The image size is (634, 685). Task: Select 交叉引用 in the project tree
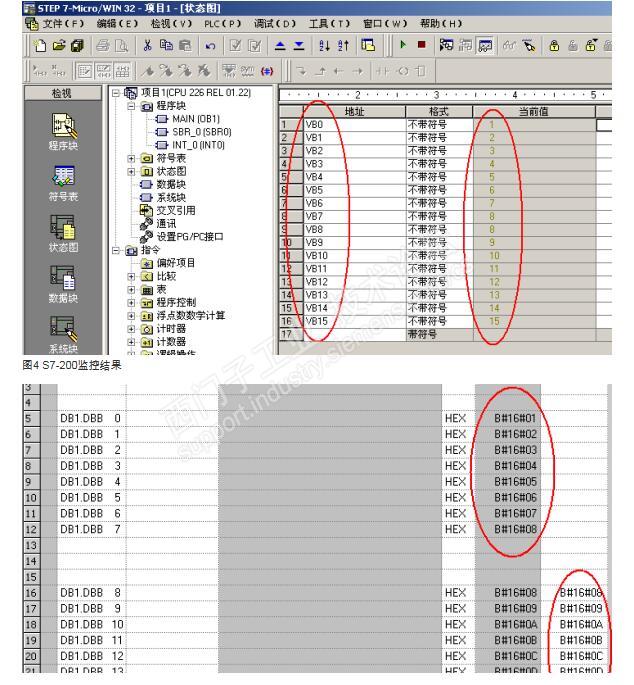176,211
